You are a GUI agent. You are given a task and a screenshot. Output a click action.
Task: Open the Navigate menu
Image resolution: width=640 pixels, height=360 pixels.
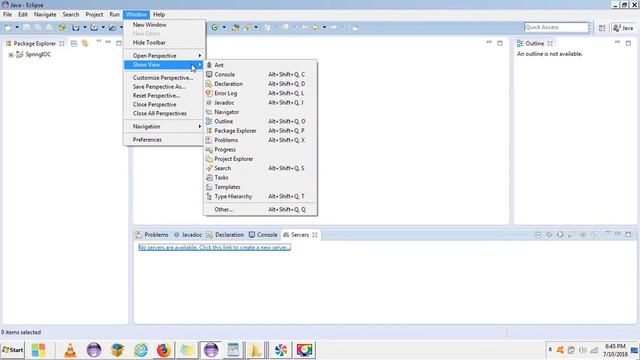pyautogui.click(x=45, y=14)
